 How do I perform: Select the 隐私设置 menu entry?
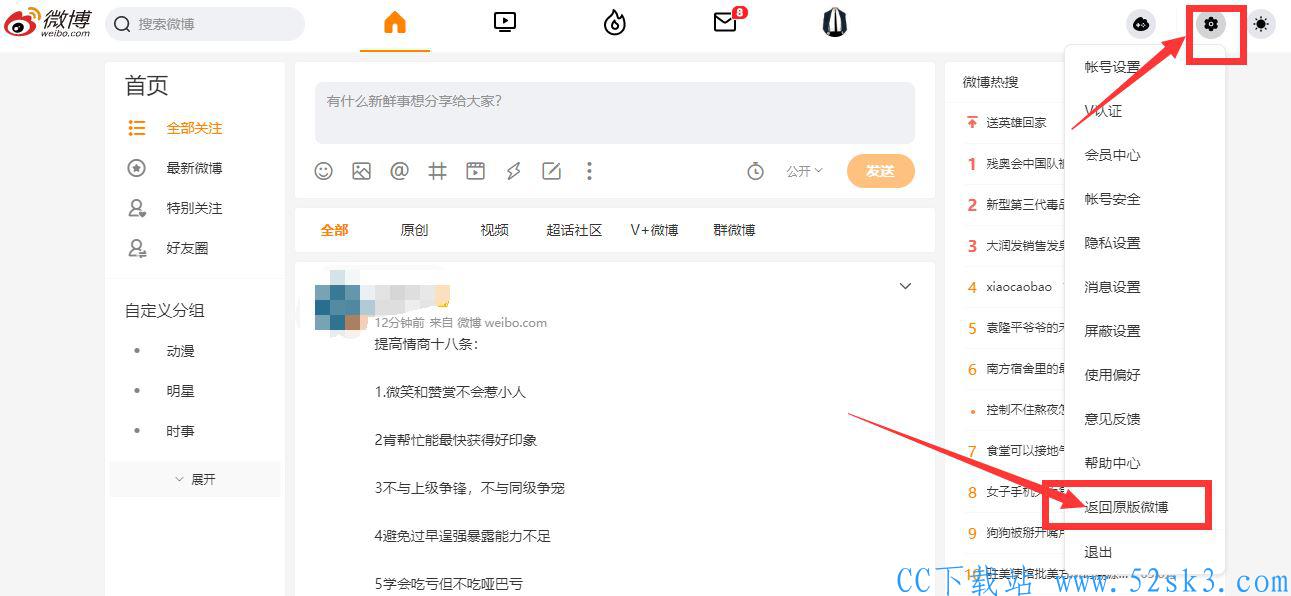(x=1112, y=243)
